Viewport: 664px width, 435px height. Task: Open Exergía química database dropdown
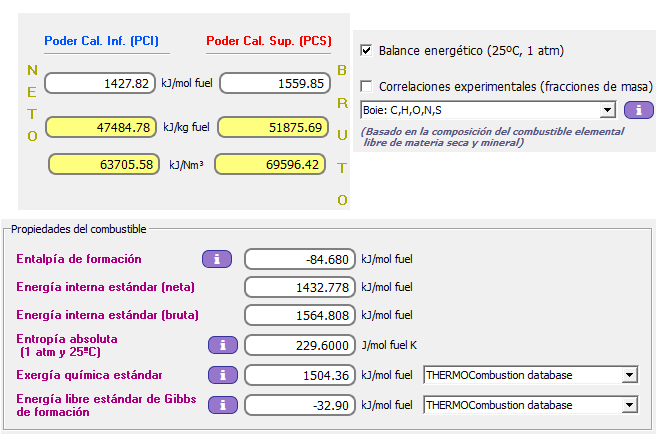click(x=628, y=376)
